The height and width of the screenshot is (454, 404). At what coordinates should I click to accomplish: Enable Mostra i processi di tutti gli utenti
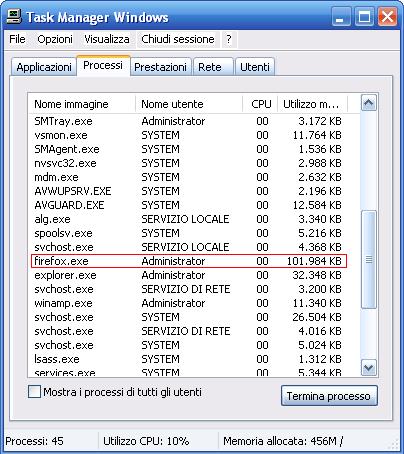pos(34,392)
